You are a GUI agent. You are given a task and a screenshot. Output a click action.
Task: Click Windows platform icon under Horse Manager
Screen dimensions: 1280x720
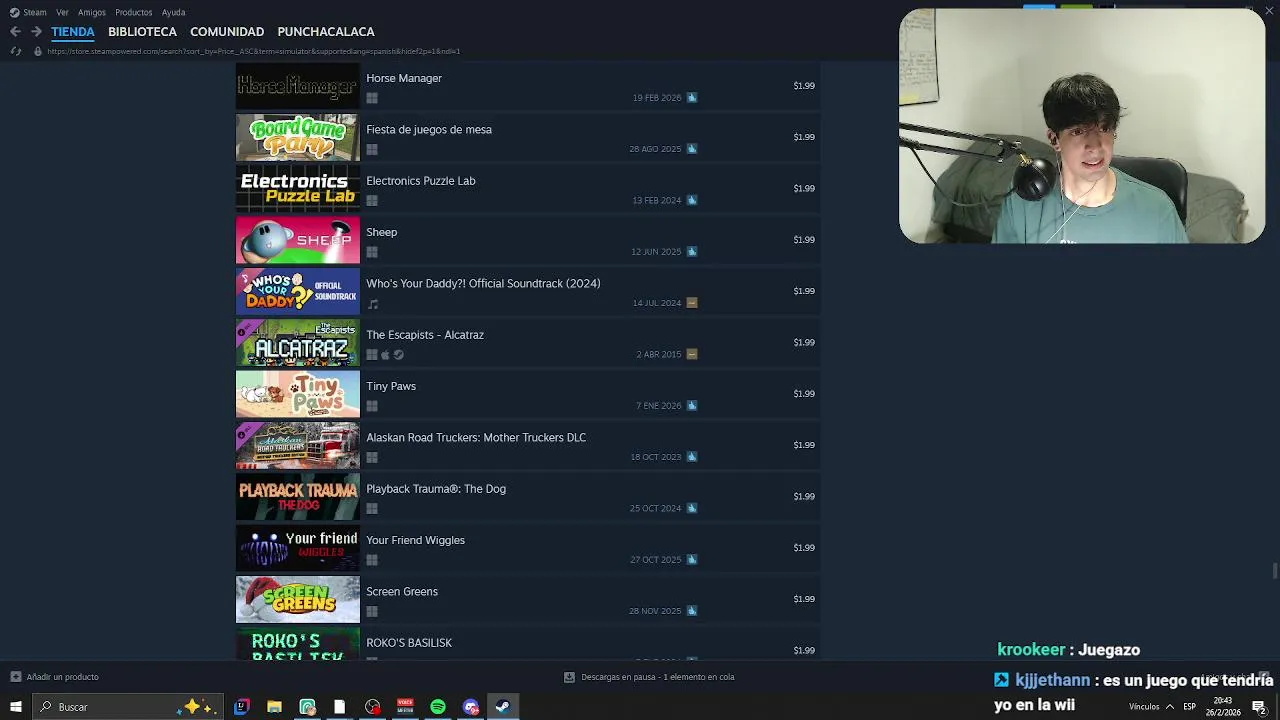coord(372,98)
